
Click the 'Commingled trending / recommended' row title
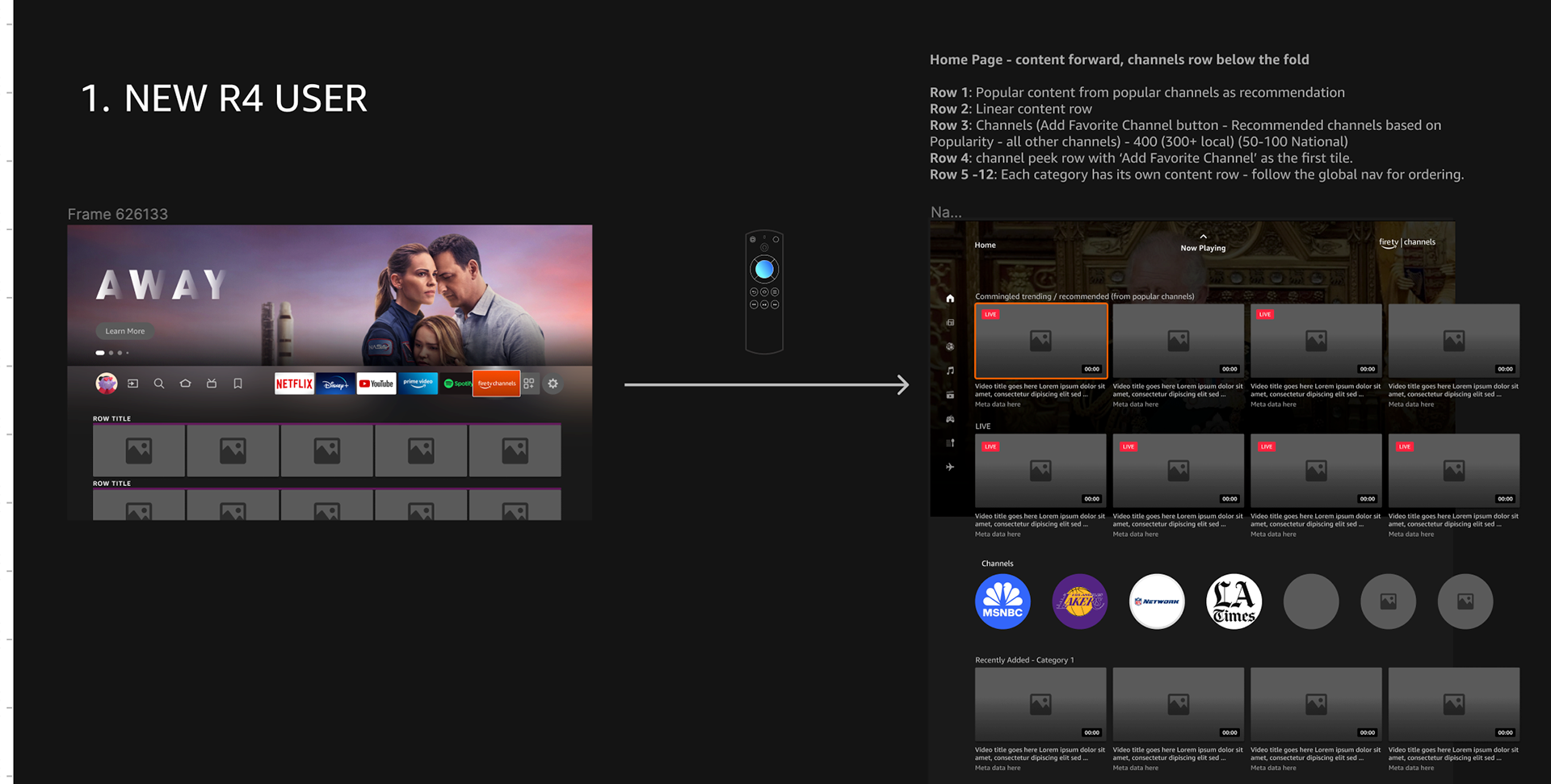[x=1085, y=296]
